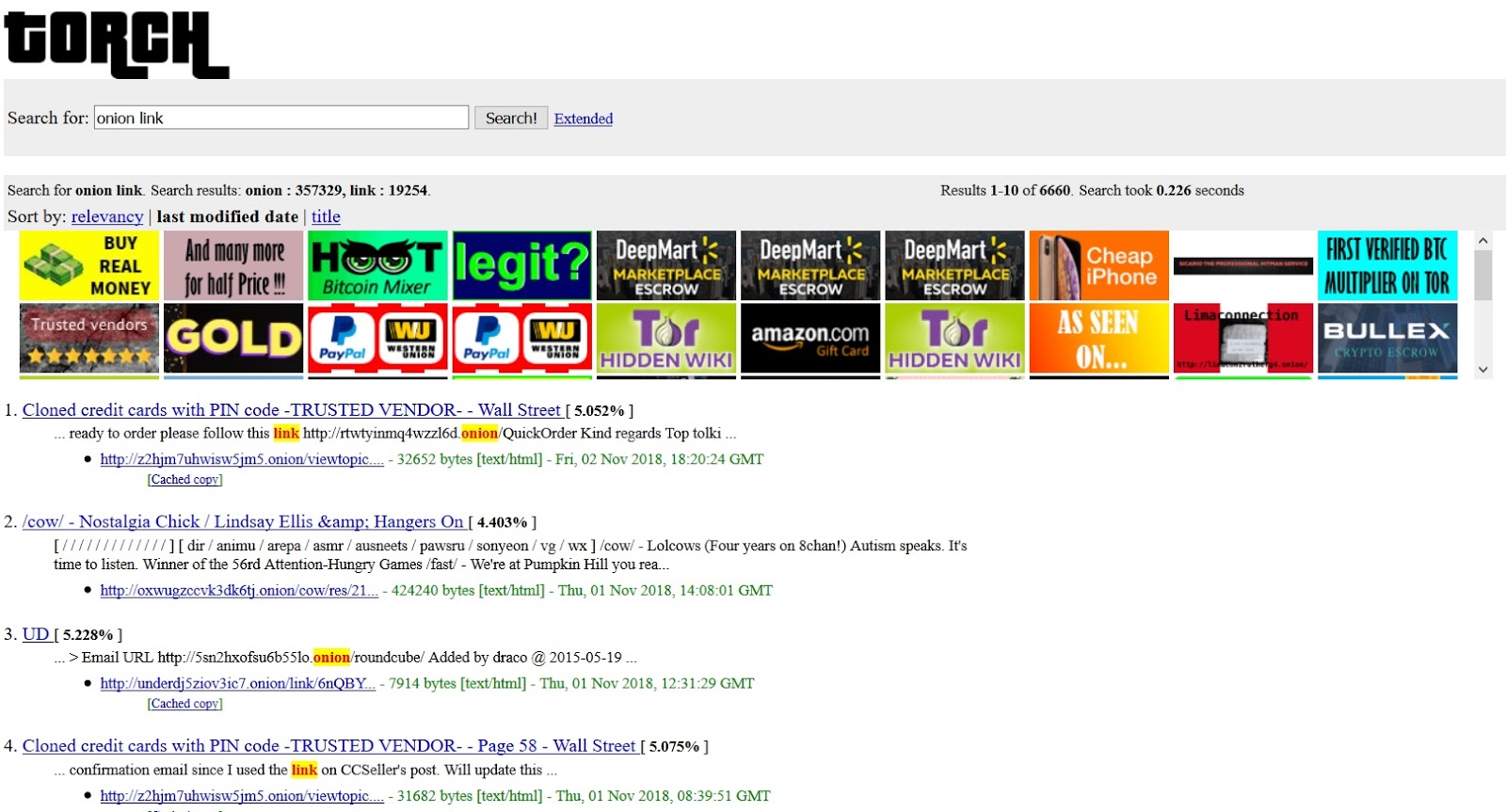1506x812 pixels.
Task: Focus the 'Search for' text field
Action: [280, 118]
